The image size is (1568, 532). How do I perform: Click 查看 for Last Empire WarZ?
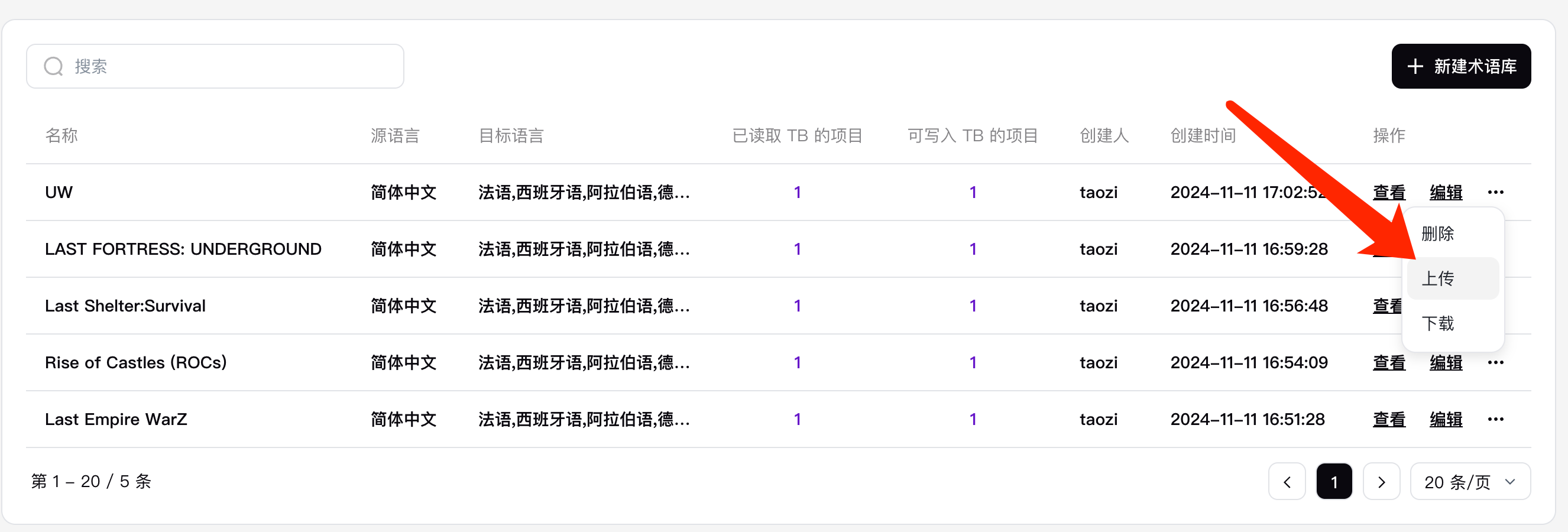[x=1388, y=419]
